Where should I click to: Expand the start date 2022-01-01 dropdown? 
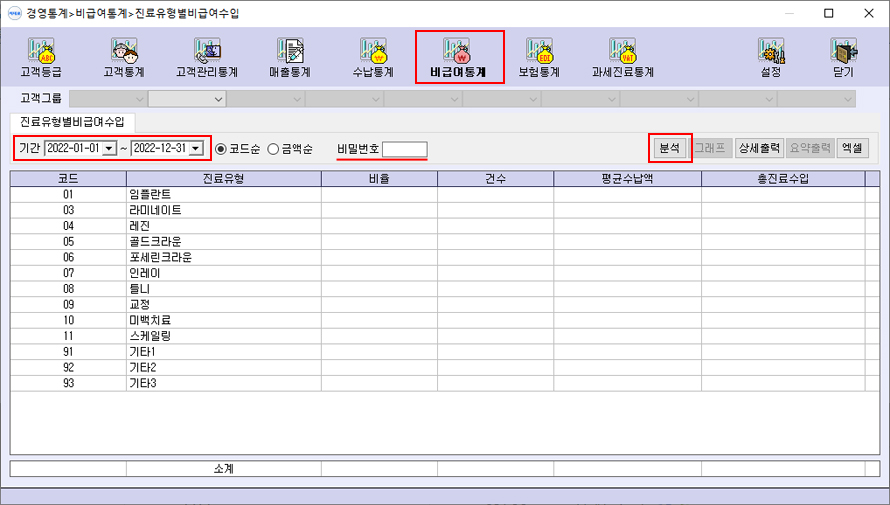(x=109, y=148)
